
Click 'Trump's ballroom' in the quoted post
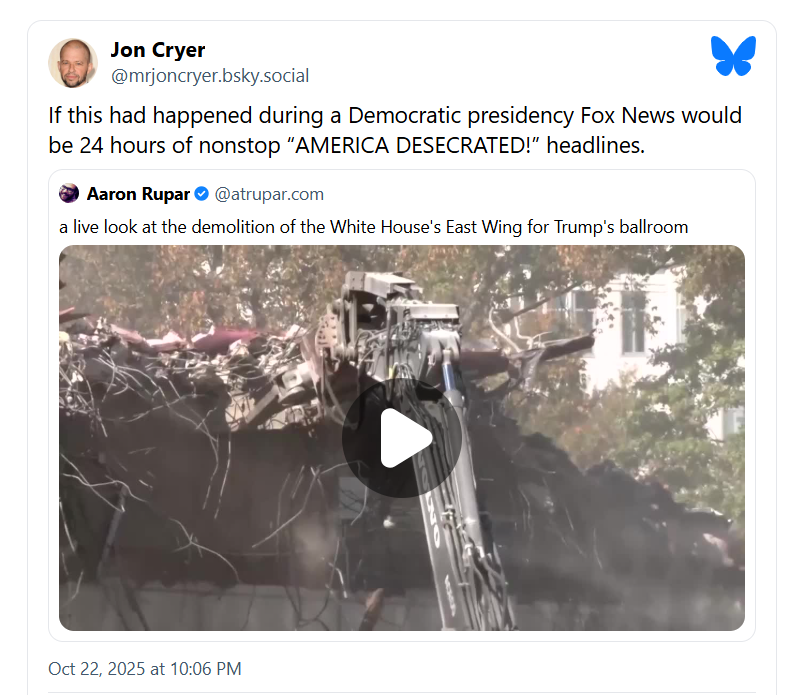click(x=621, y=227)
